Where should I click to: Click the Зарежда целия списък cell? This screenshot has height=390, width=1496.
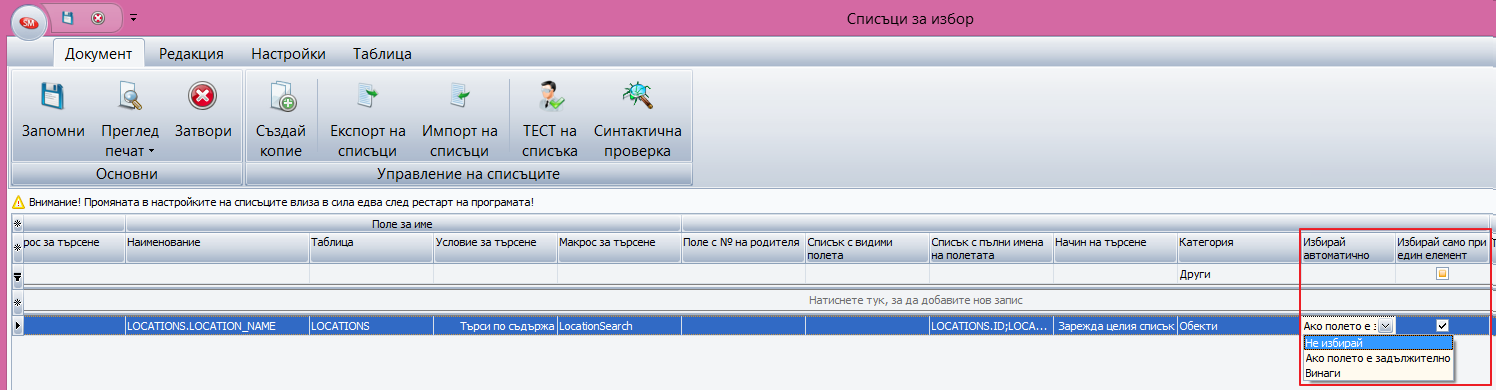click(x=1115, y=326)
